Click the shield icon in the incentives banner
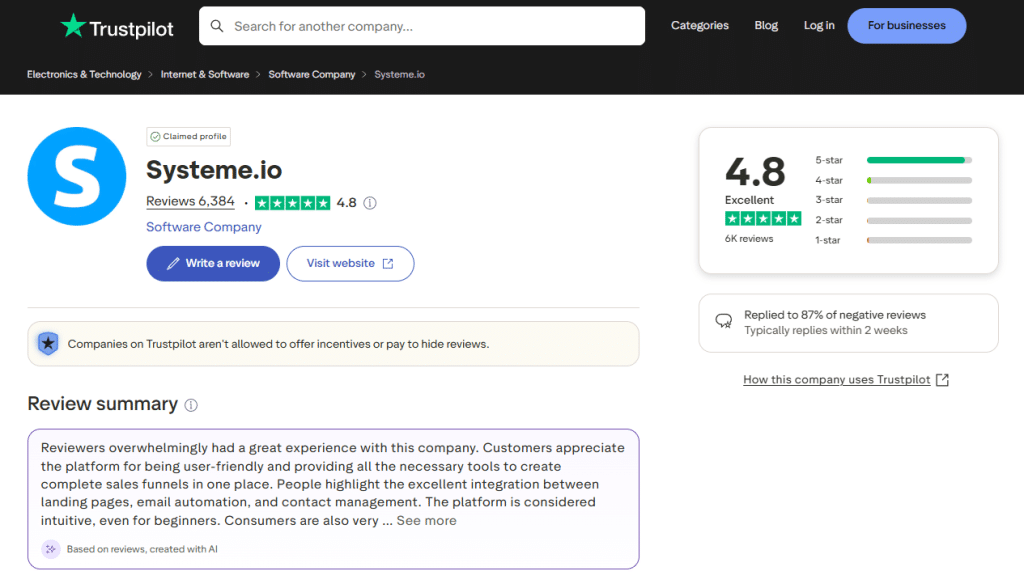This screenshot has width=1024, height=588. 47,343
